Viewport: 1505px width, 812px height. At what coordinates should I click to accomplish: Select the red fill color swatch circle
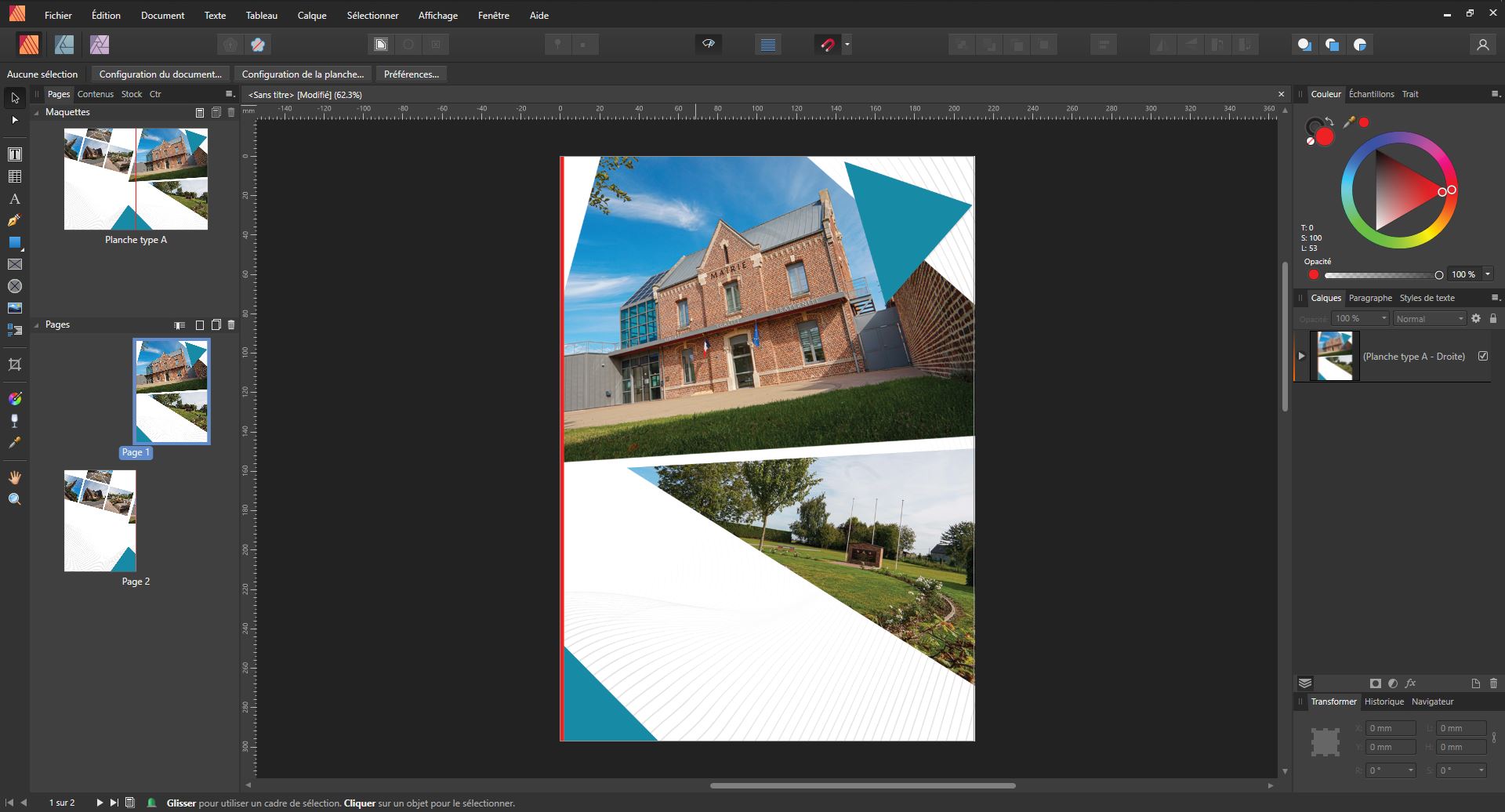pos(1325,137)
